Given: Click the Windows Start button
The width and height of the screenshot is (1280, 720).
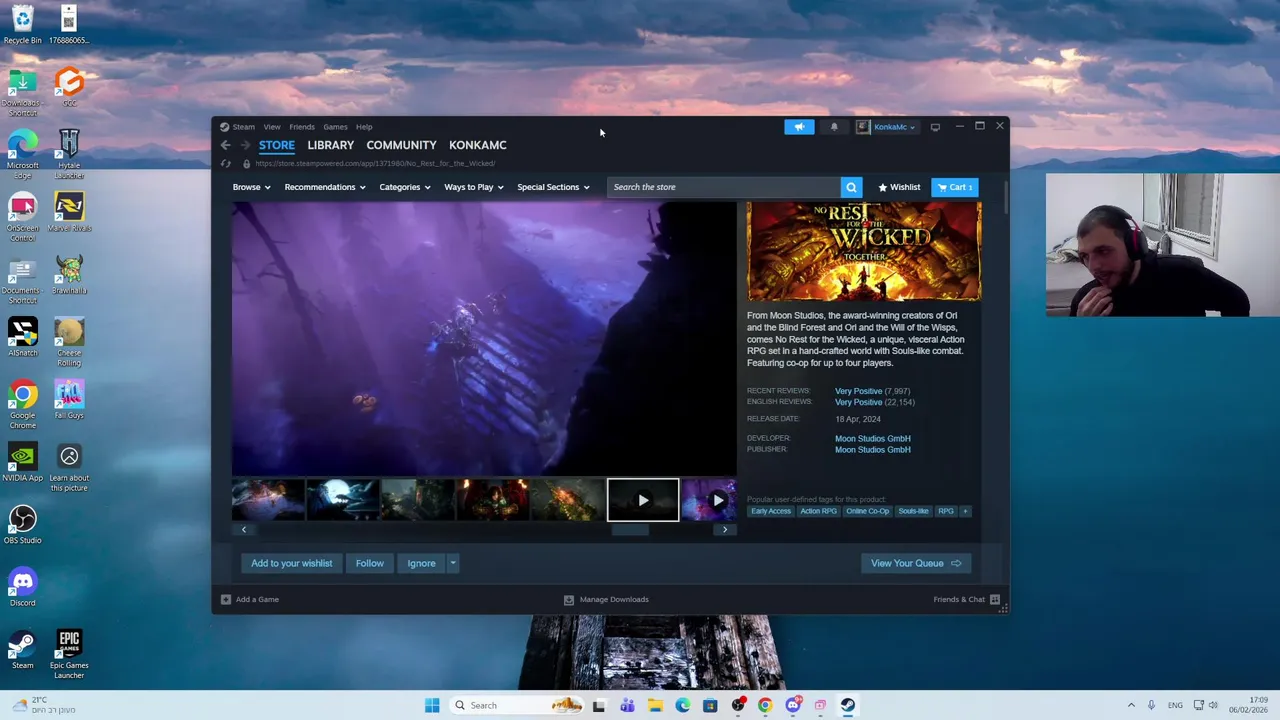Looking at the screenshot, I should [x=432, y=705].
